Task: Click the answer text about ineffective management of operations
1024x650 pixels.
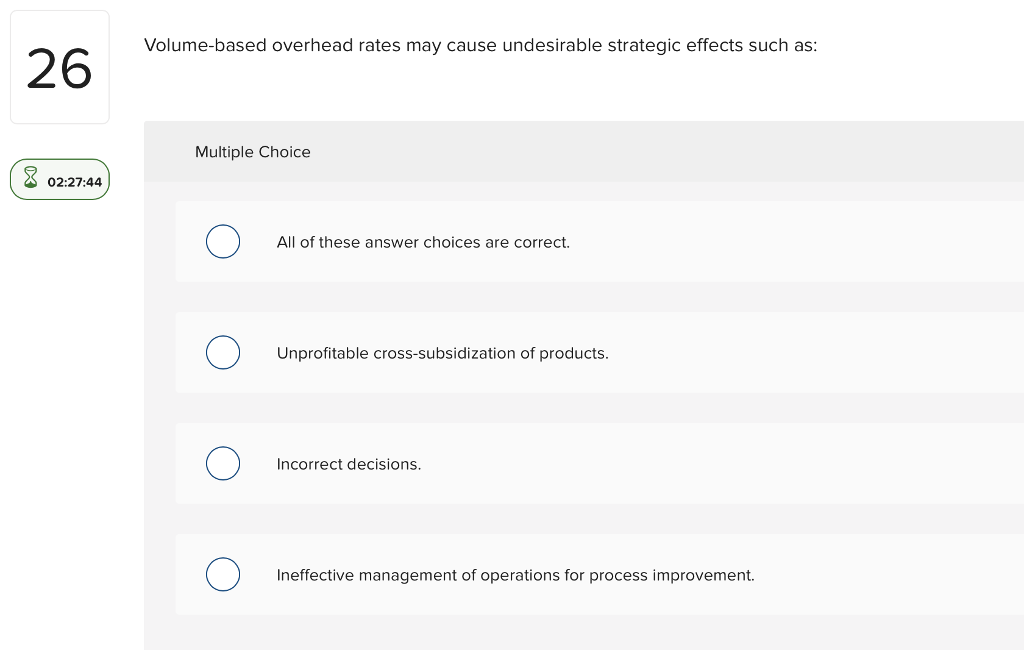Action: click(516, 575)
